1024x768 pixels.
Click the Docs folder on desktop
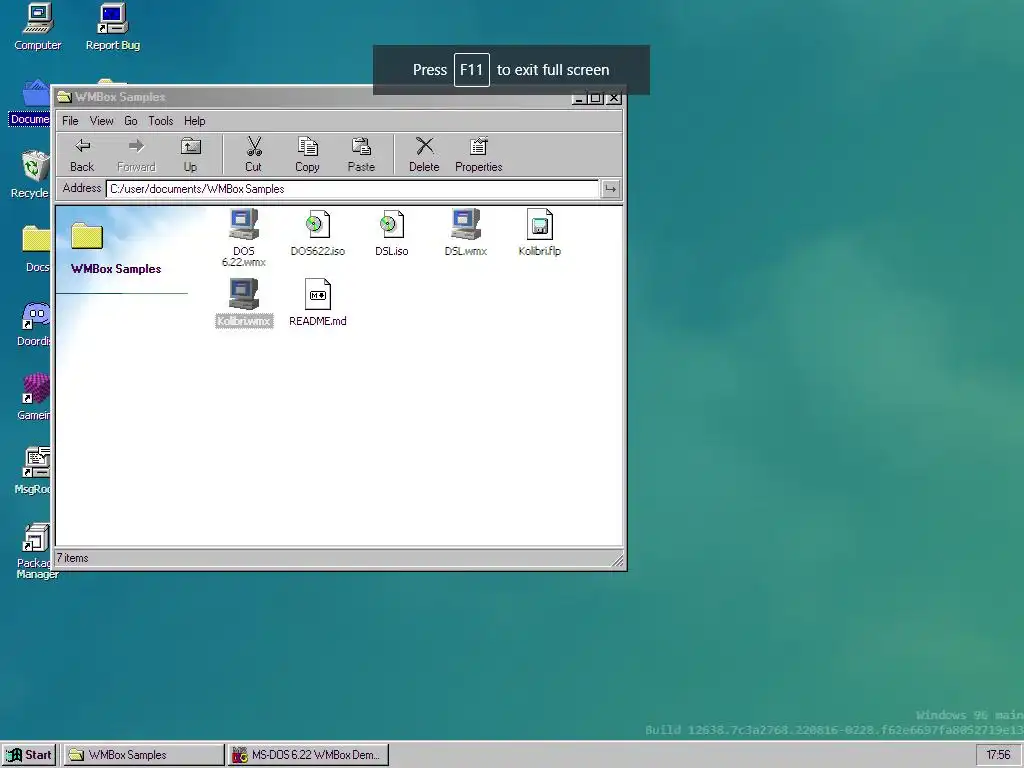pyautogui.click(x=35, y=249)
